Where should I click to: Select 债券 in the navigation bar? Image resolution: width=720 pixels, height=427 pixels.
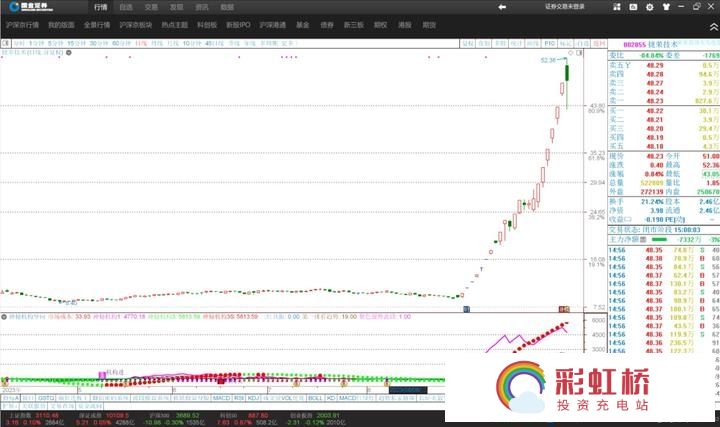point(327,25)
